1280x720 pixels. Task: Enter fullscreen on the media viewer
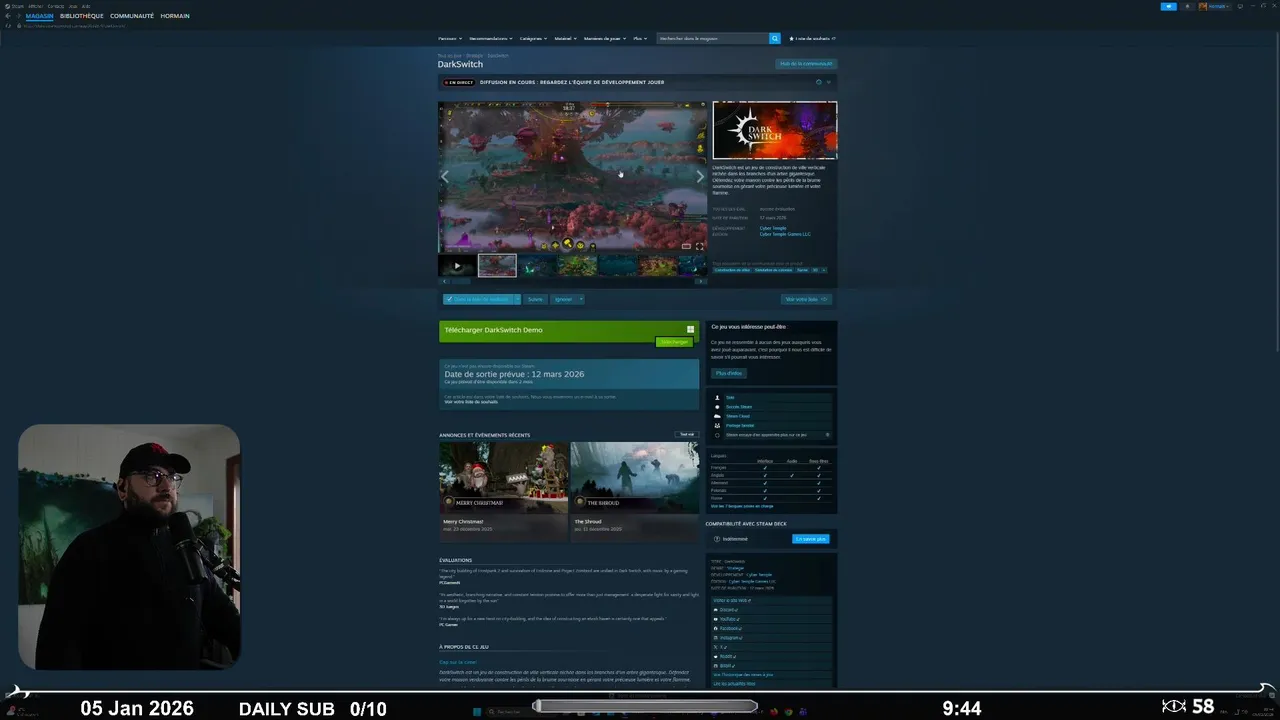tap(699, 246)
